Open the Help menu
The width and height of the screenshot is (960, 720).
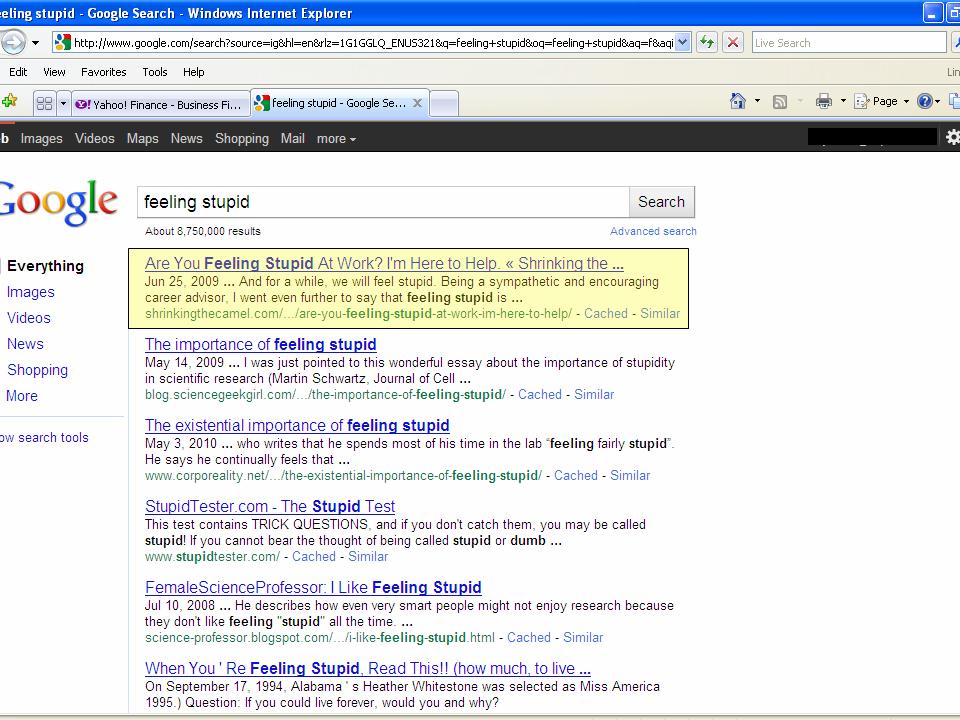tap(193, 72)
